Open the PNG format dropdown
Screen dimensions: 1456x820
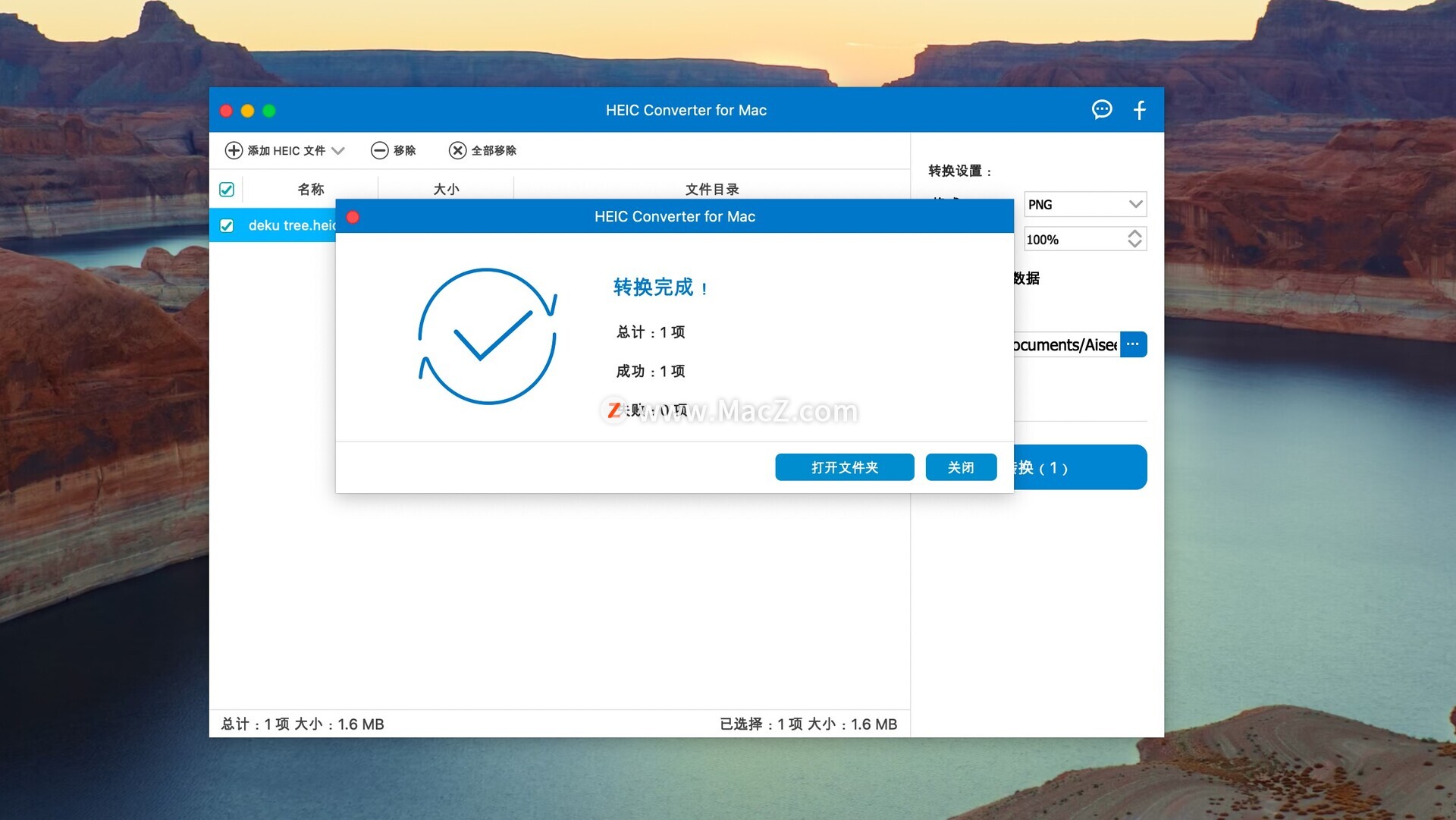[x=1085, y=204]
